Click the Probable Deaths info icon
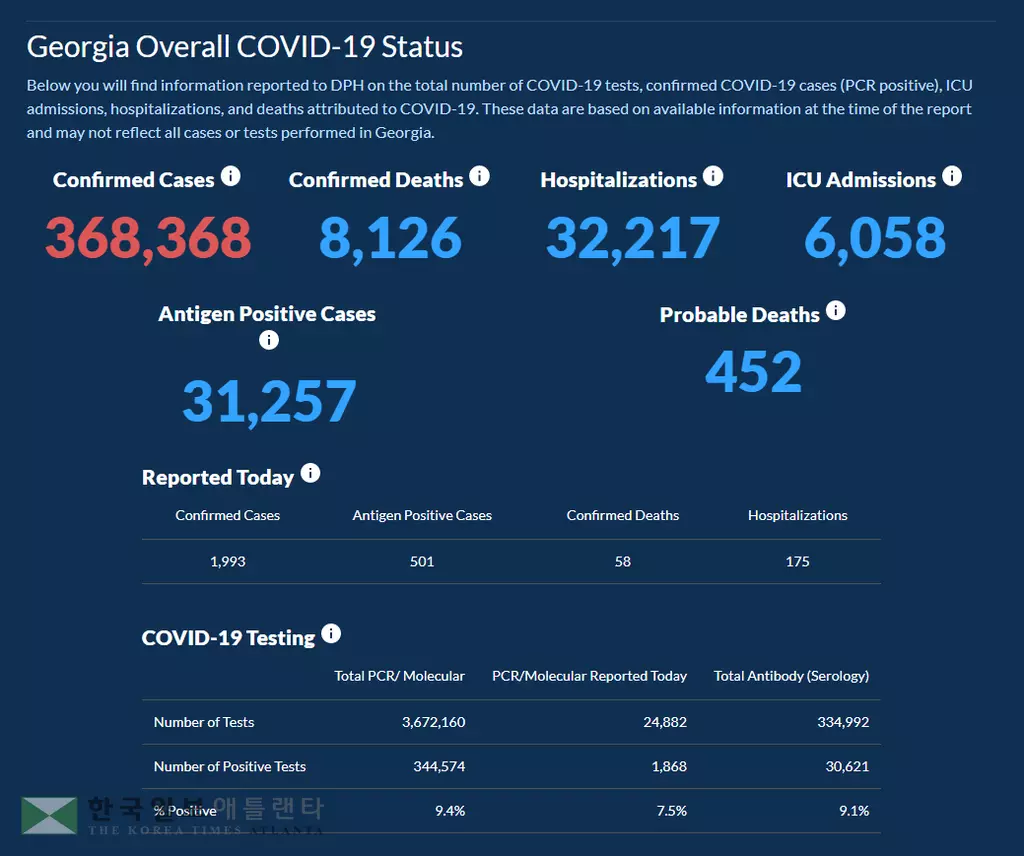The width and height of the screenshot is (1024, 856). tap(836, 311)
